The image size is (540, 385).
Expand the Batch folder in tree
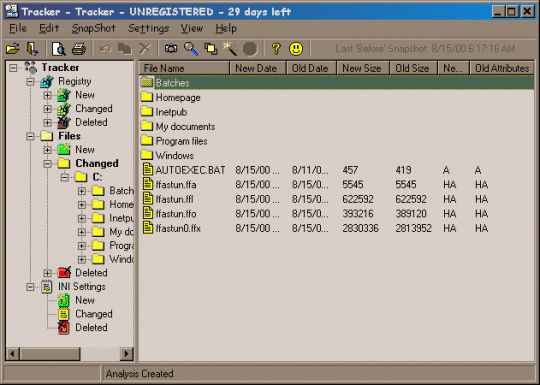point(82,191)
